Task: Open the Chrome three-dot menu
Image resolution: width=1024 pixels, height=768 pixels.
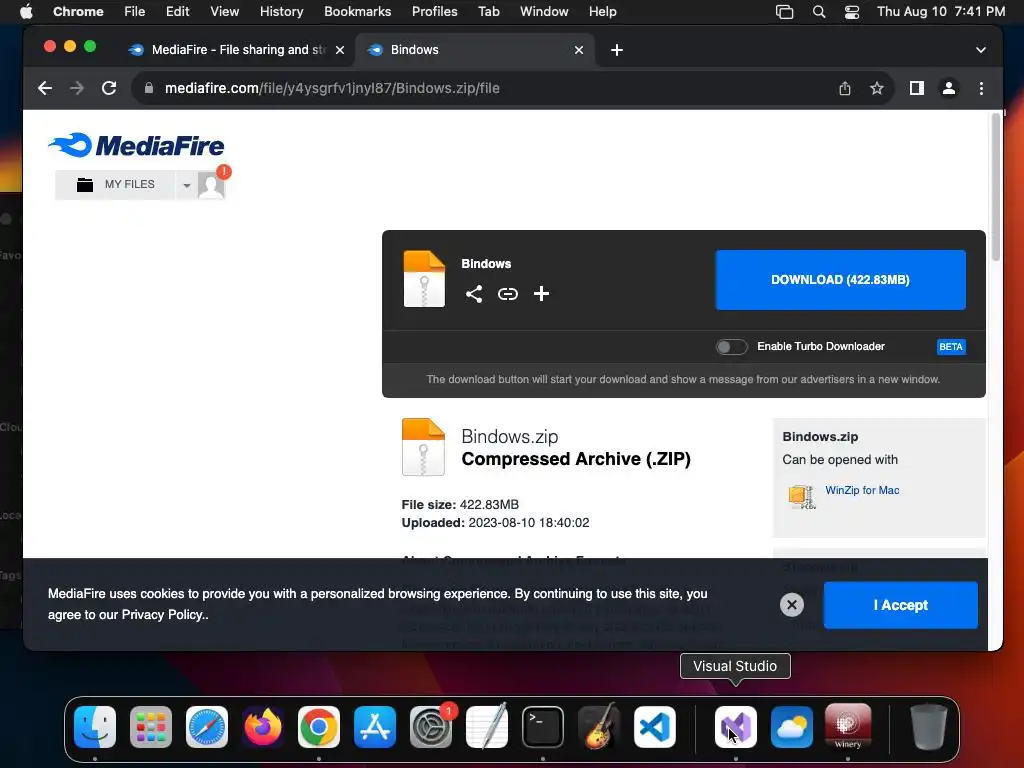Action: point(981,88)
